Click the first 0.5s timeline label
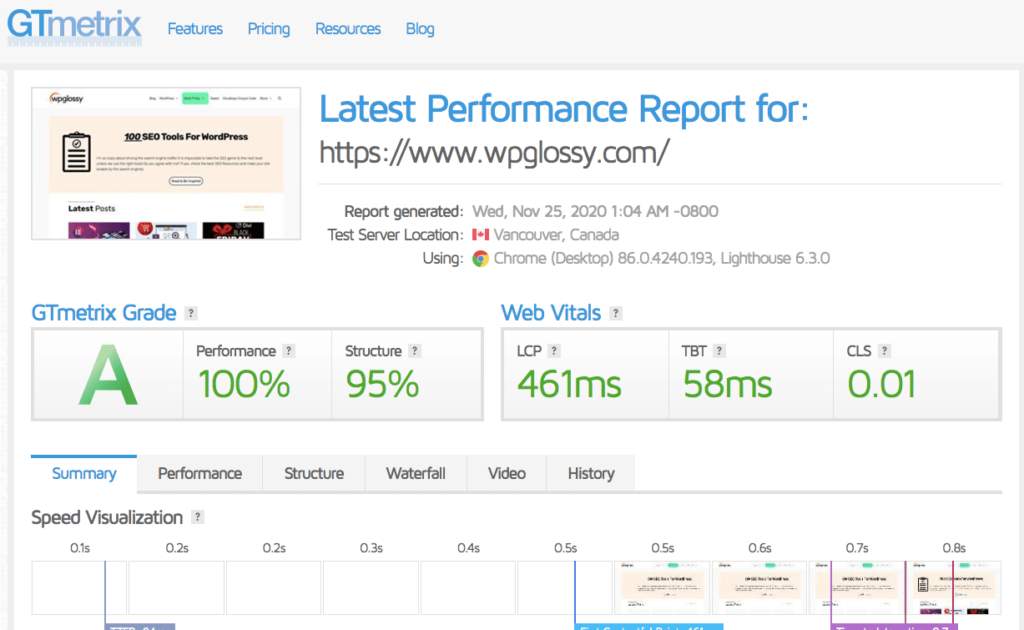Image resolution: width=1024 pixels, height=630 pixels. tap(566, 548)
